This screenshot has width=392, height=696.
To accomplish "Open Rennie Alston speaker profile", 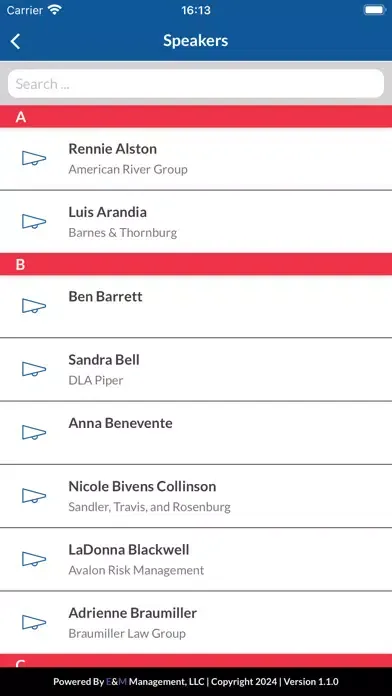I will tap(196, 158).
